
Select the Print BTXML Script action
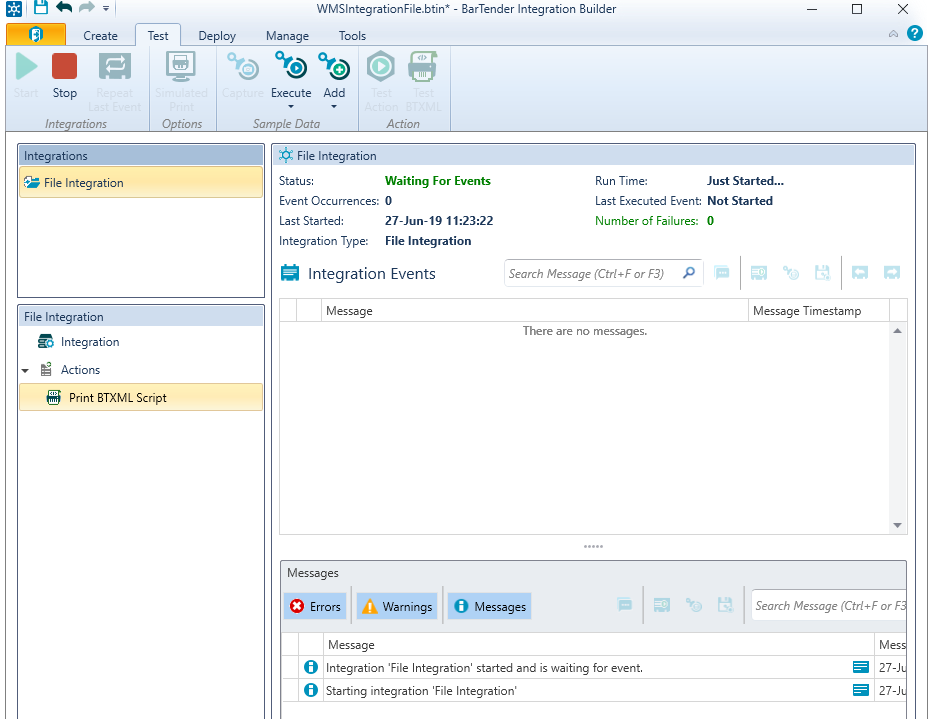[x=141, y=397]
